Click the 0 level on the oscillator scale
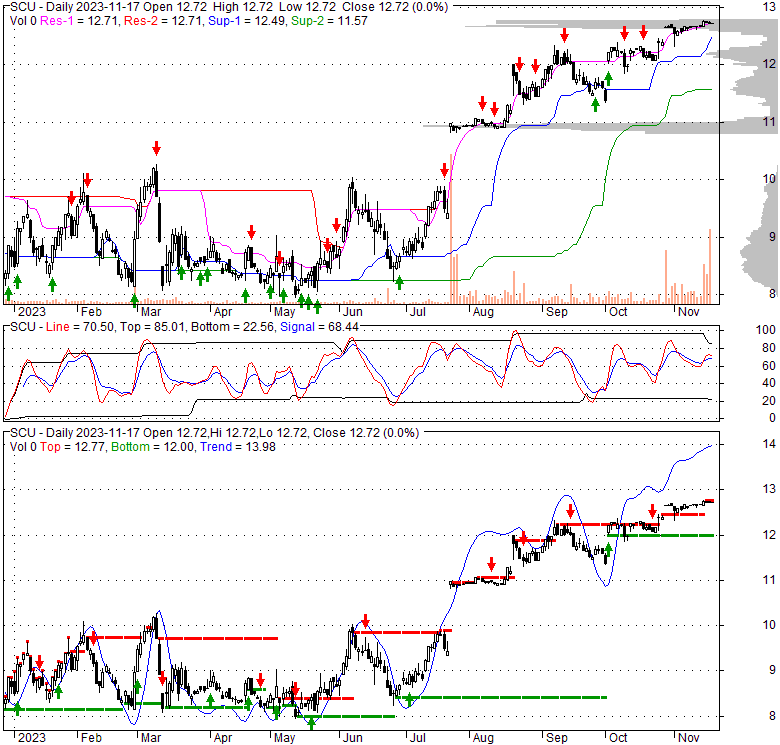Image resolution: width=780 pixels, height=745 pixels. point(772,418)
